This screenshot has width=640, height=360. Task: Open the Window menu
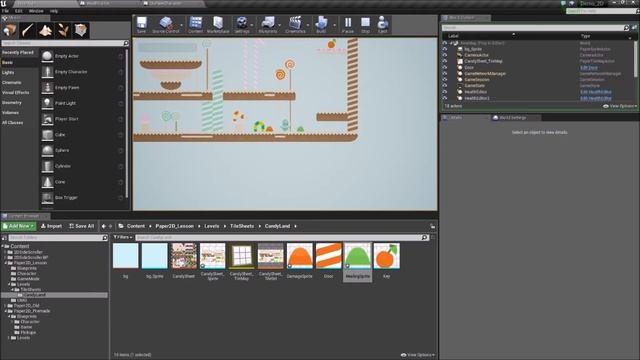36,11
